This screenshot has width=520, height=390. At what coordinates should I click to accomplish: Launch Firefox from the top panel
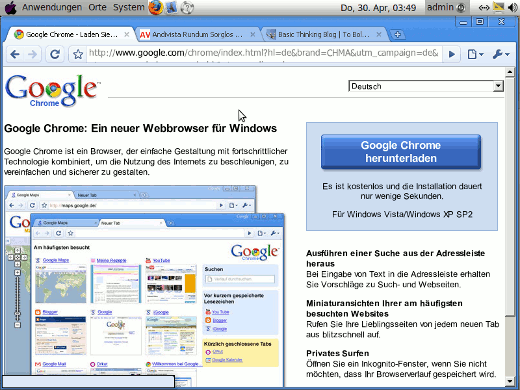(155, 7)
